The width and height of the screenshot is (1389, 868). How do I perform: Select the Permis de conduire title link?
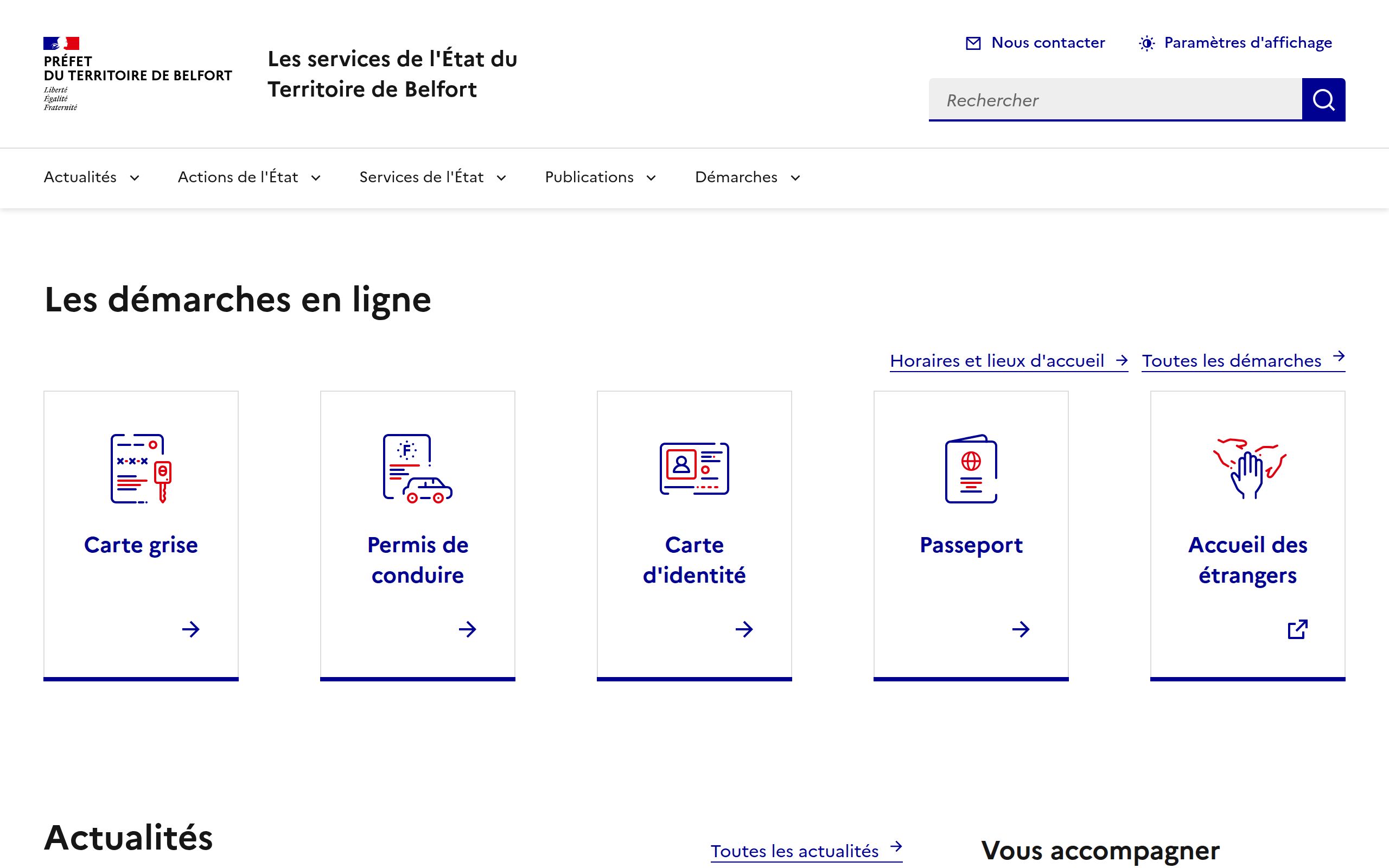[418, 560]
